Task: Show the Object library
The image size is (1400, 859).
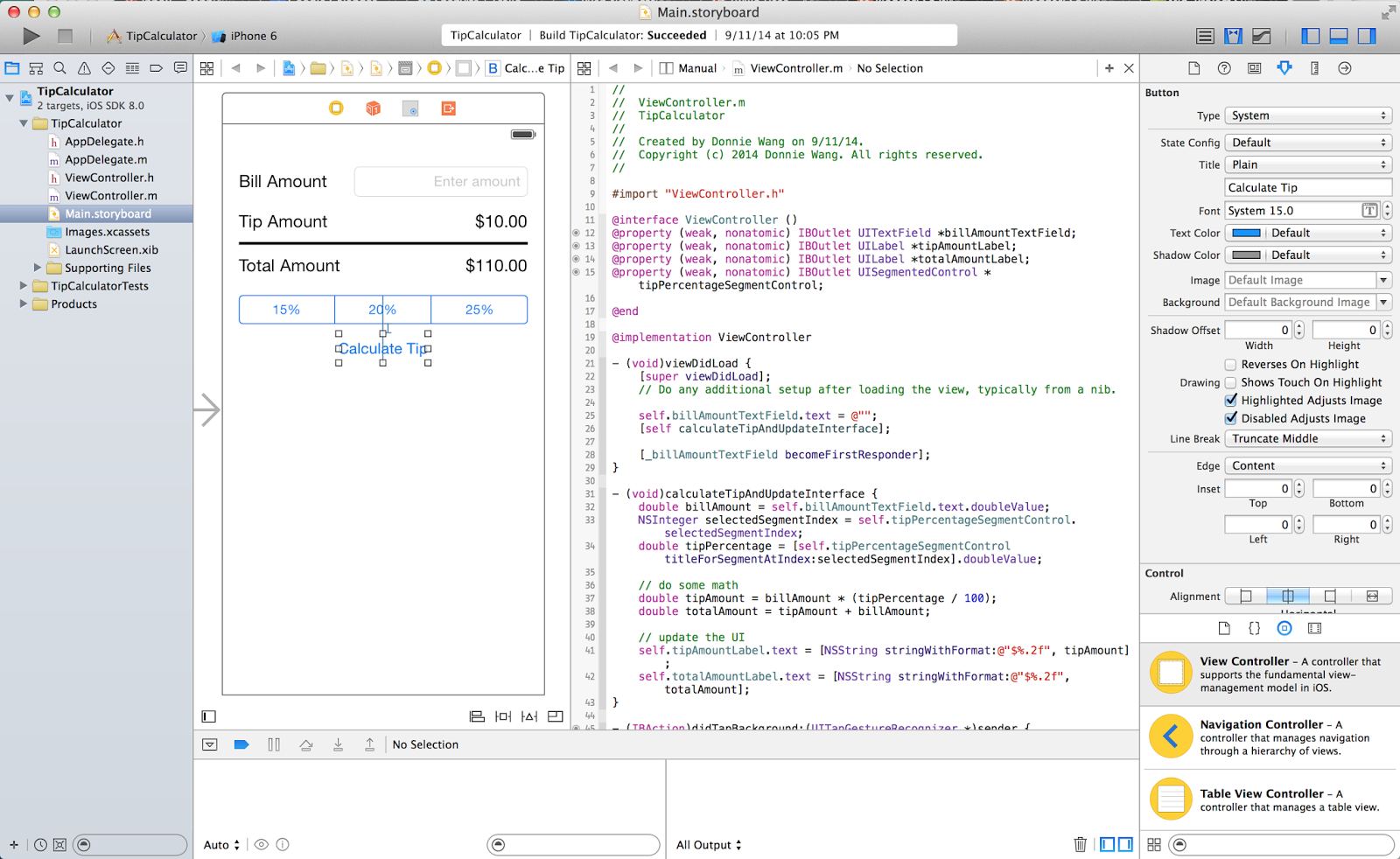Action: (x=1284, y=628)
